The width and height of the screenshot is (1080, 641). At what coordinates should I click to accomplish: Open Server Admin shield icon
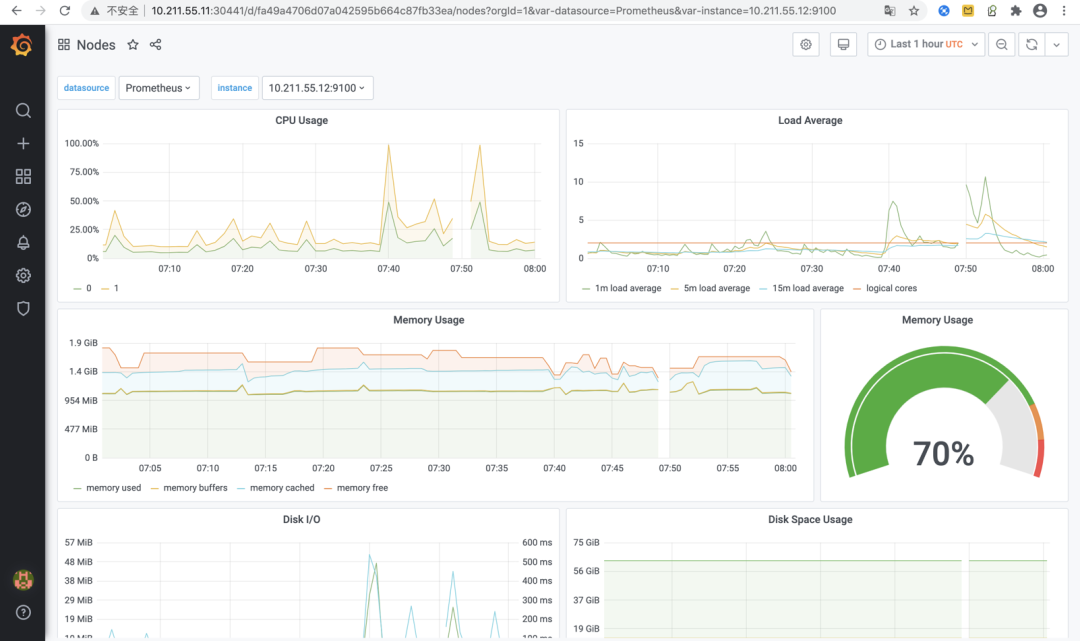(23, 308)
